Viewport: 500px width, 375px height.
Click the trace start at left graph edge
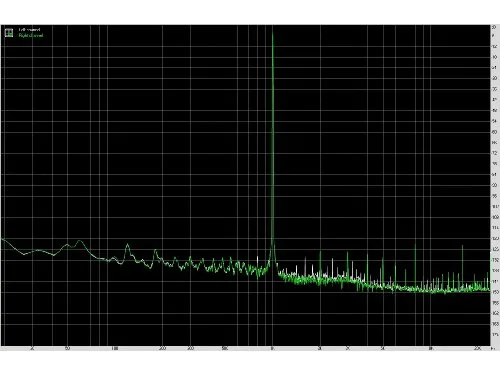tap(2, 239)
